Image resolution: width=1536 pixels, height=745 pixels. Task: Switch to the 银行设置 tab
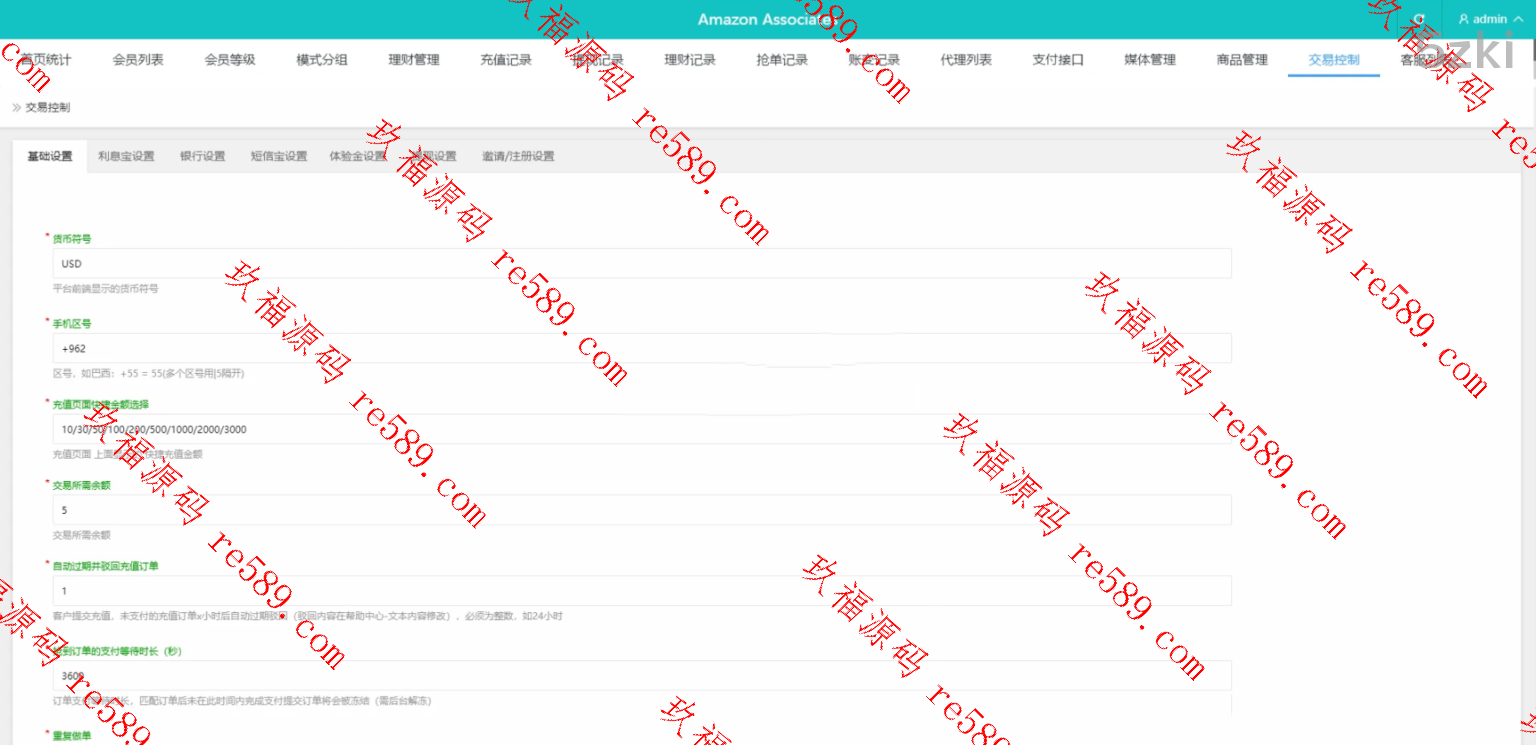[202, 156]
